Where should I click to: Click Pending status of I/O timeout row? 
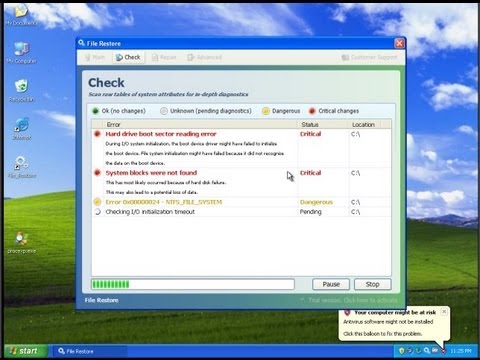tap(311, 212)
